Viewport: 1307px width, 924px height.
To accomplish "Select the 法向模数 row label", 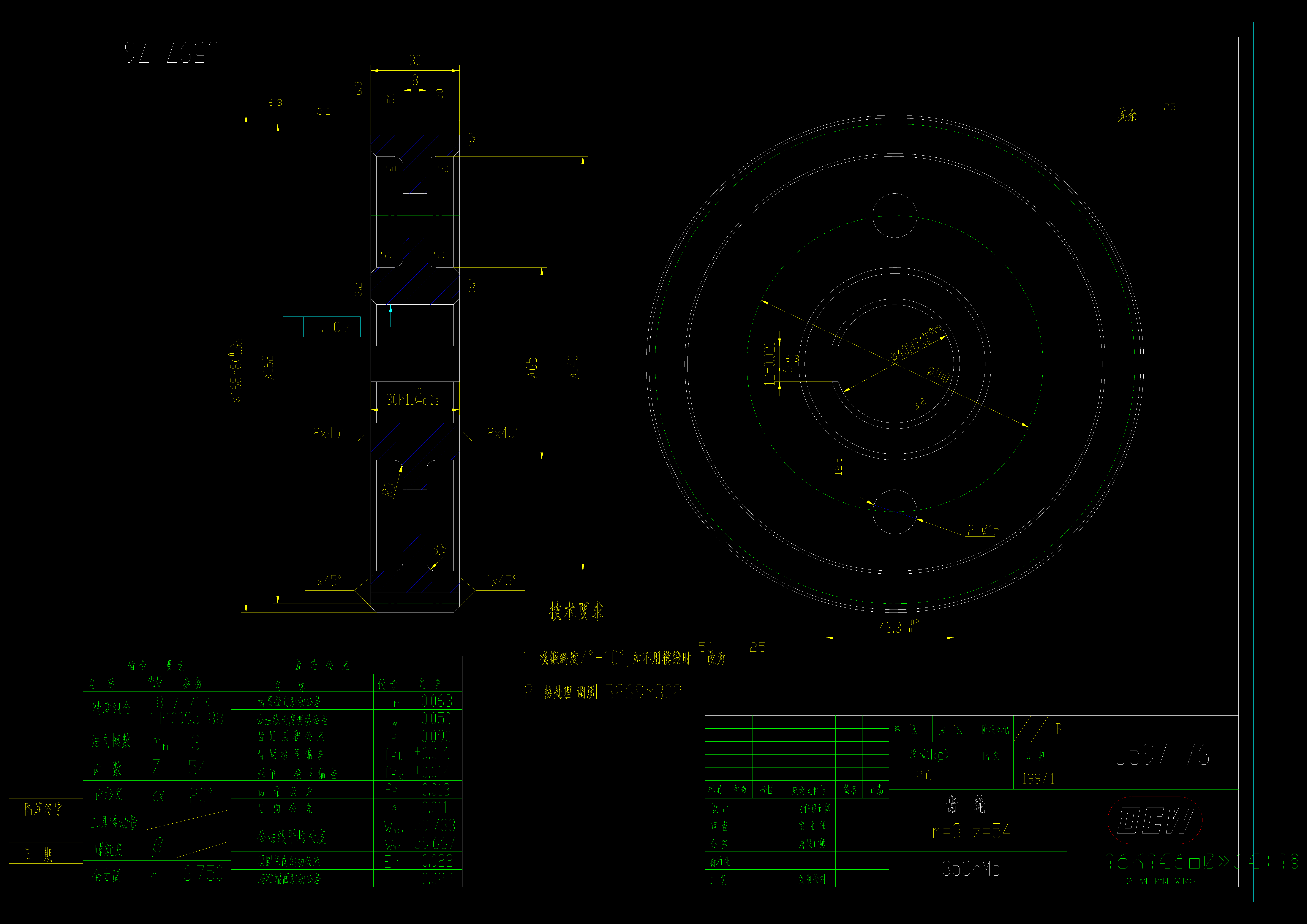I will (111, 741).
